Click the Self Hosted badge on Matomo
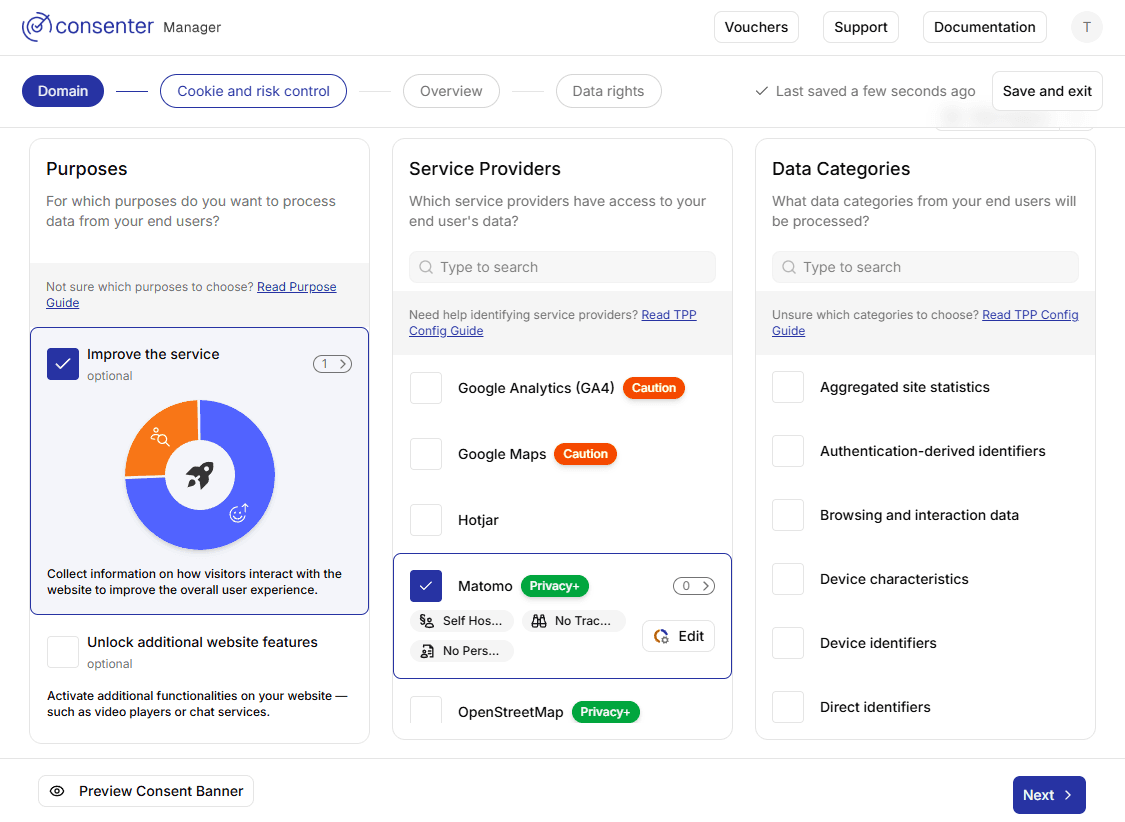Screen dimensions: 1125x822 (x=462, y=620)
